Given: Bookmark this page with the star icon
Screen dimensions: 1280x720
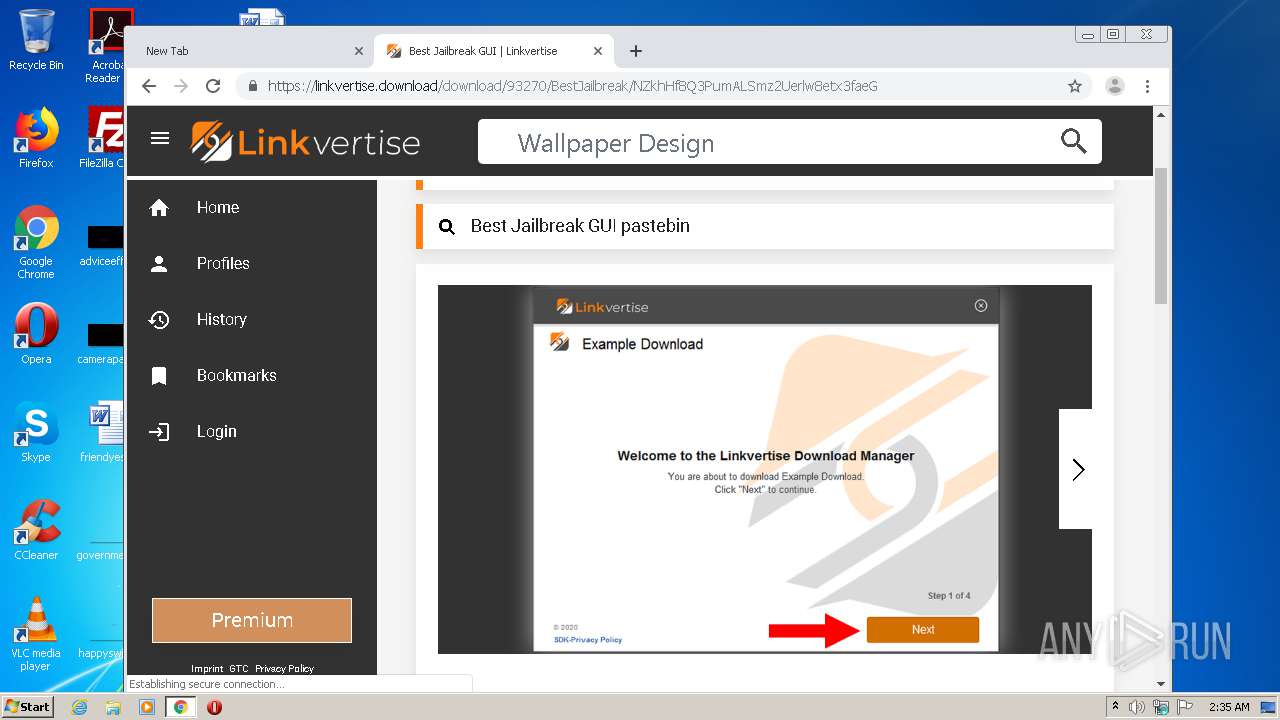Looking at the screenshot, I should click(1075, 86).
